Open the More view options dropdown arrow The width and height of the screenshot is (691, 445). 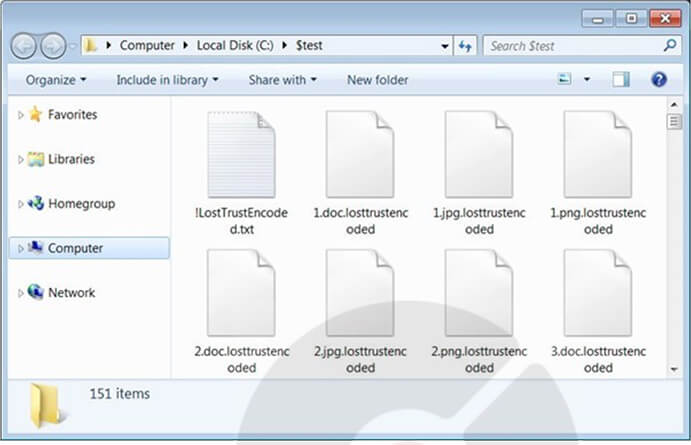pos(587,80)
